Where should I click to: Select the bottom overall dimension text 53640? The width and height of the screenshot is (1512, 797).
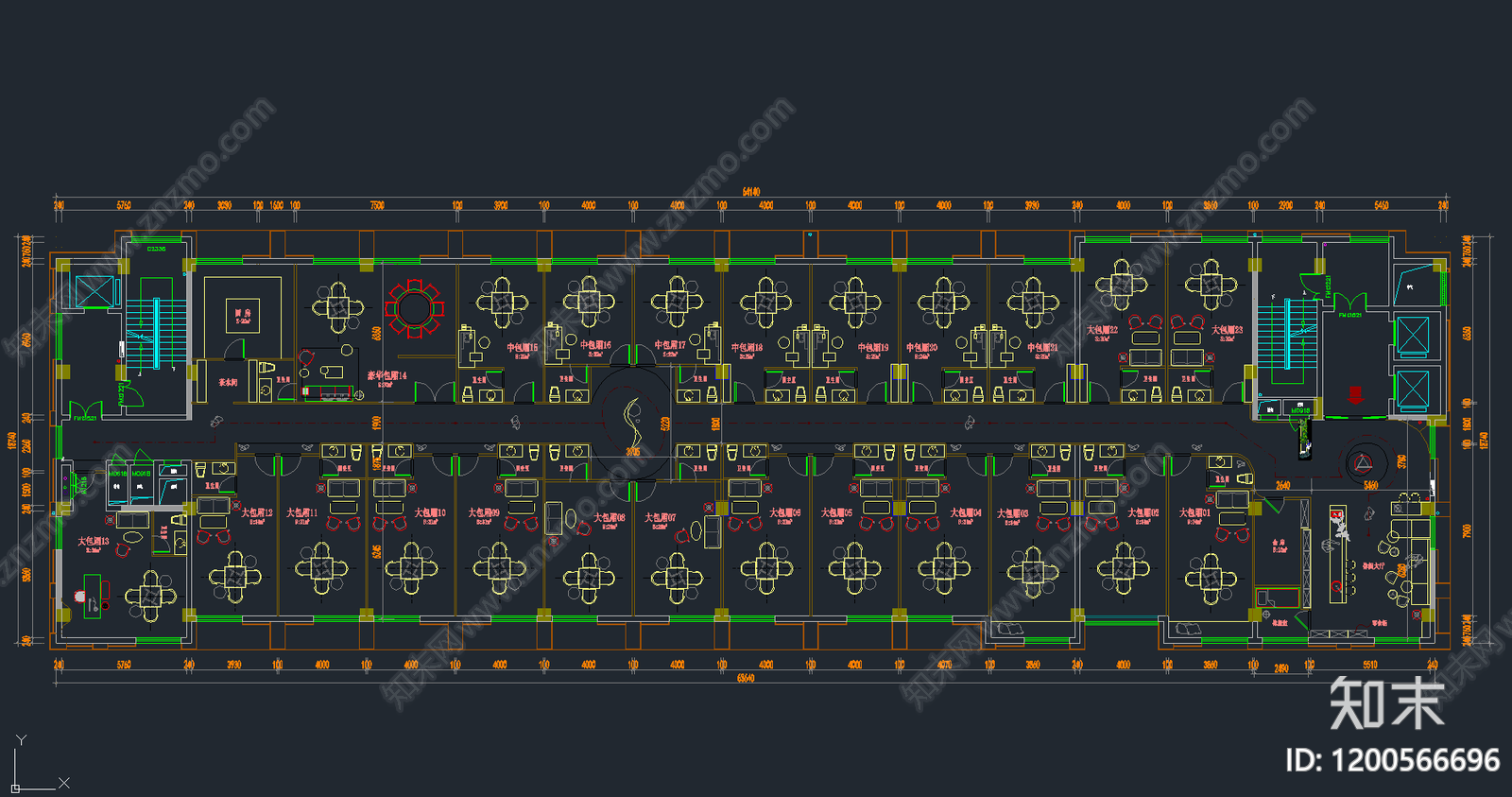pos(746,678)
